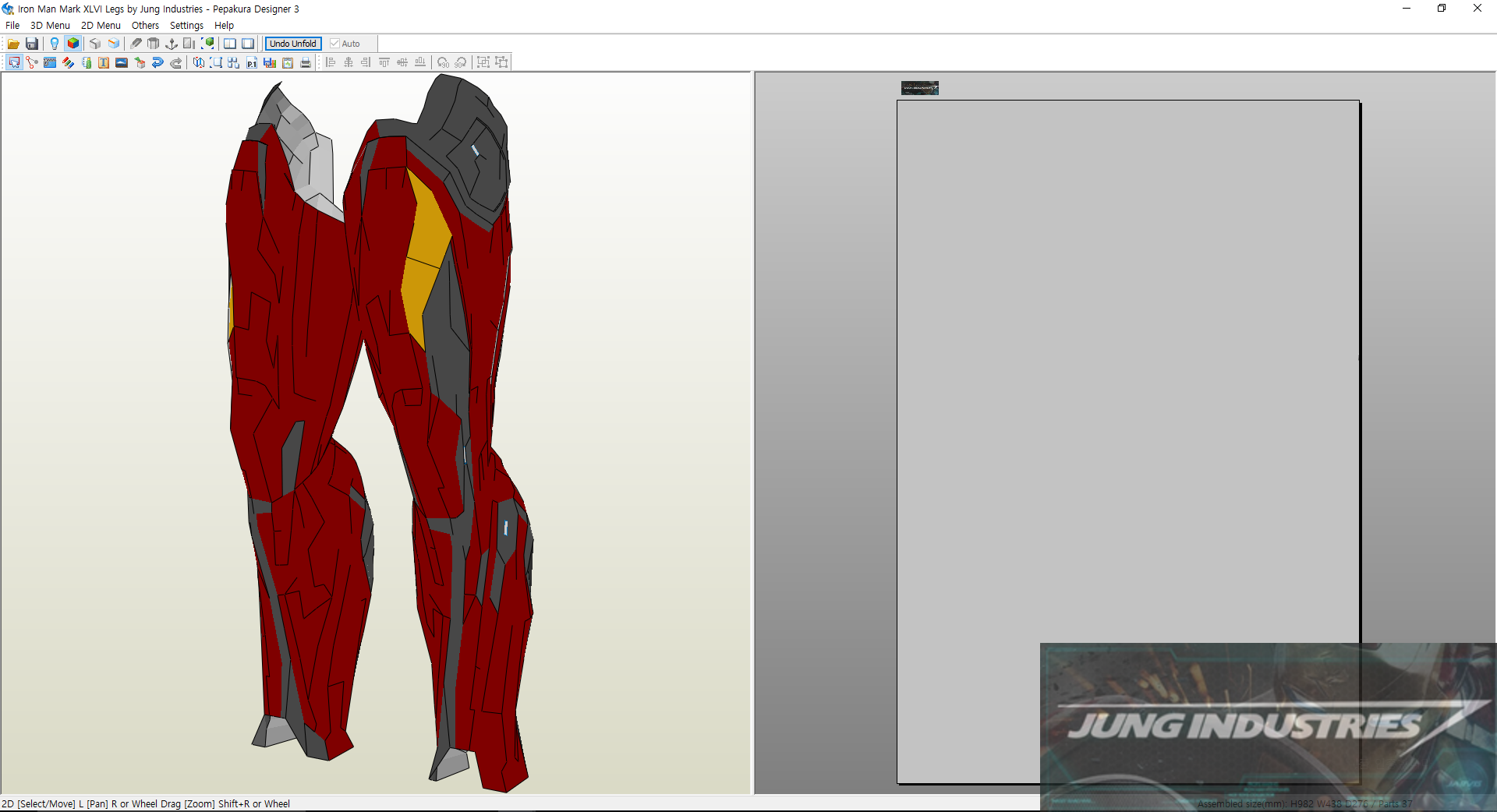1497x812 pixels.
Task: Click the arrange parts grid icon
Action: pyautogui.click(x=234, y=62)
